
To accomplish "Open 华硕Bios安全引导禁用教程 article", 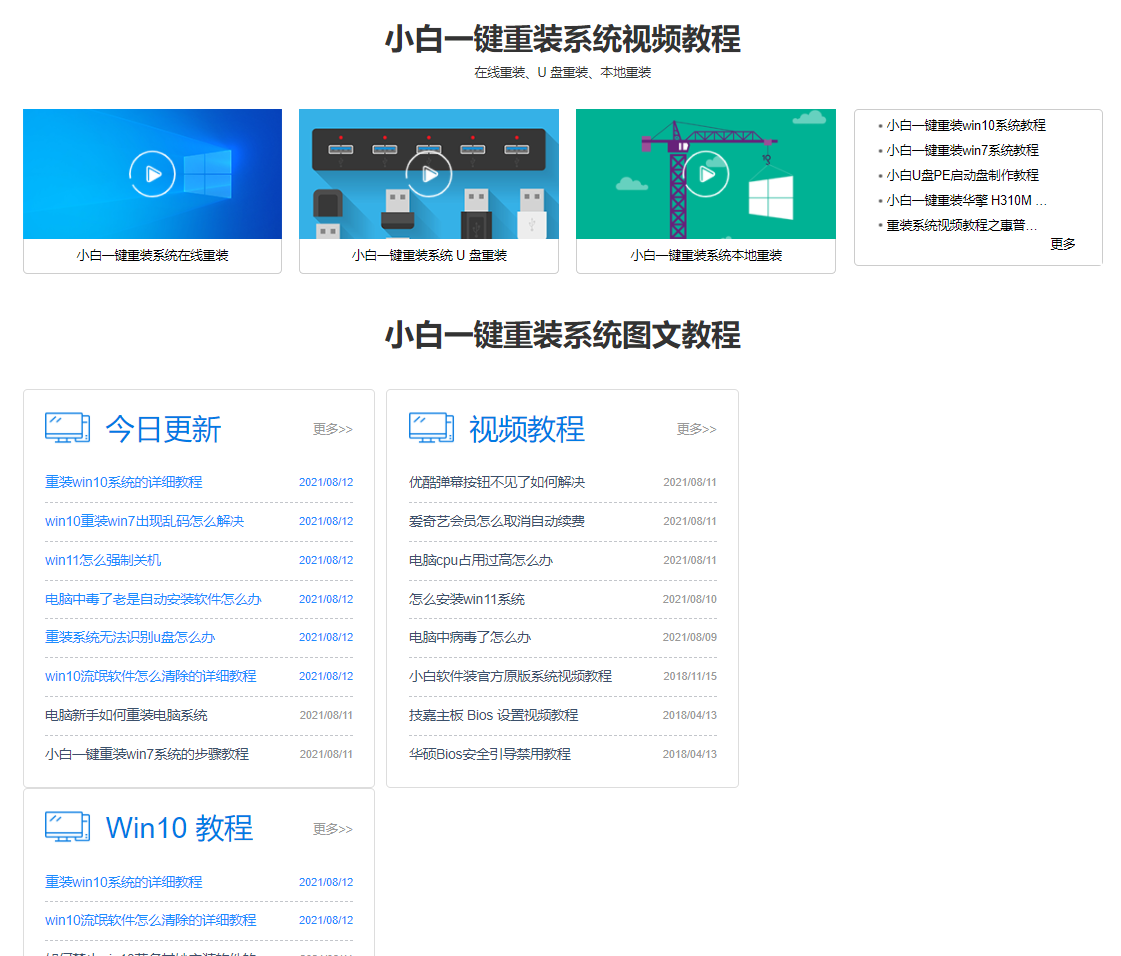I will tap(489, 754).
